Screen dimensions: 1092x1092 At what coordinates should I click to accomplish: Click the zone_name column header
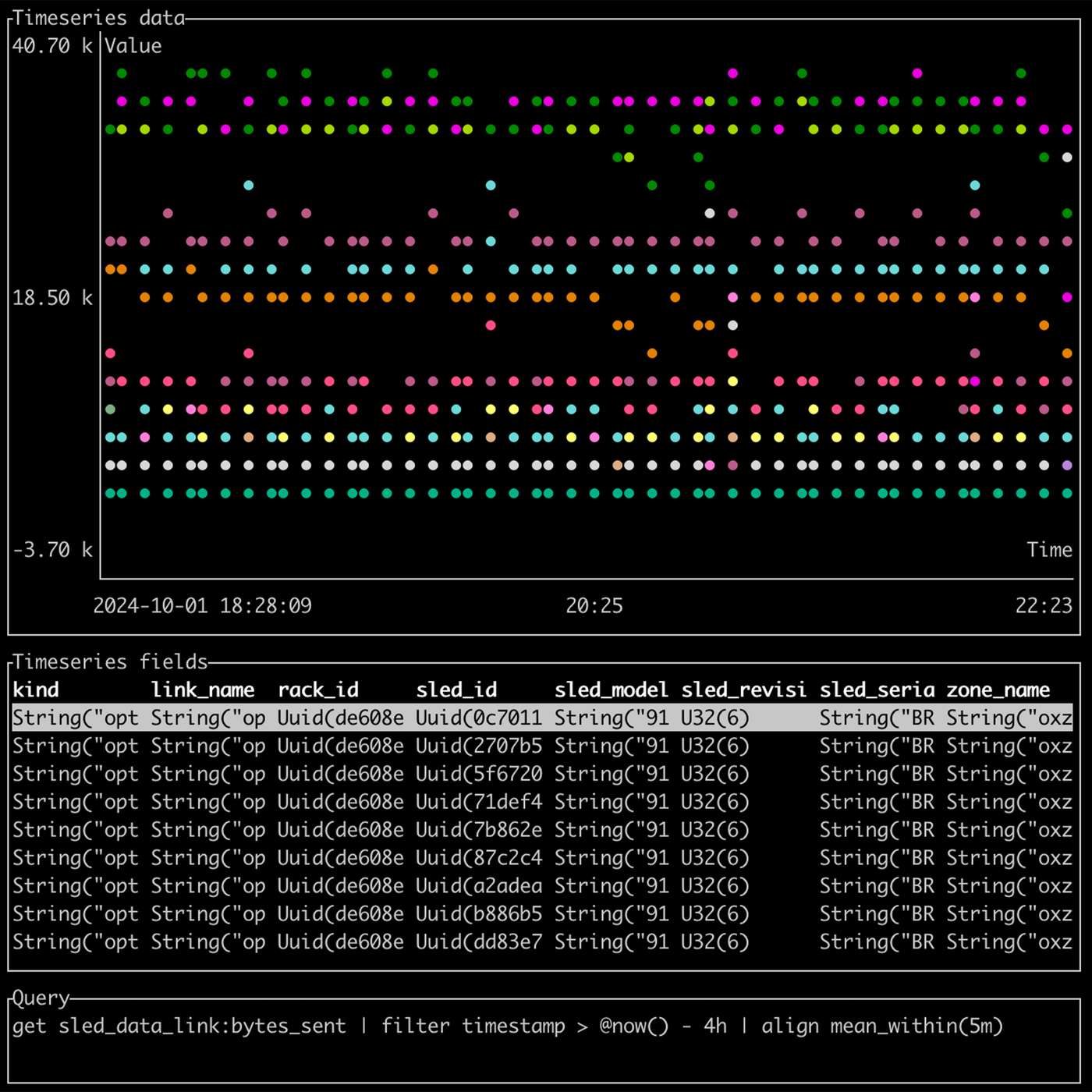998,690
